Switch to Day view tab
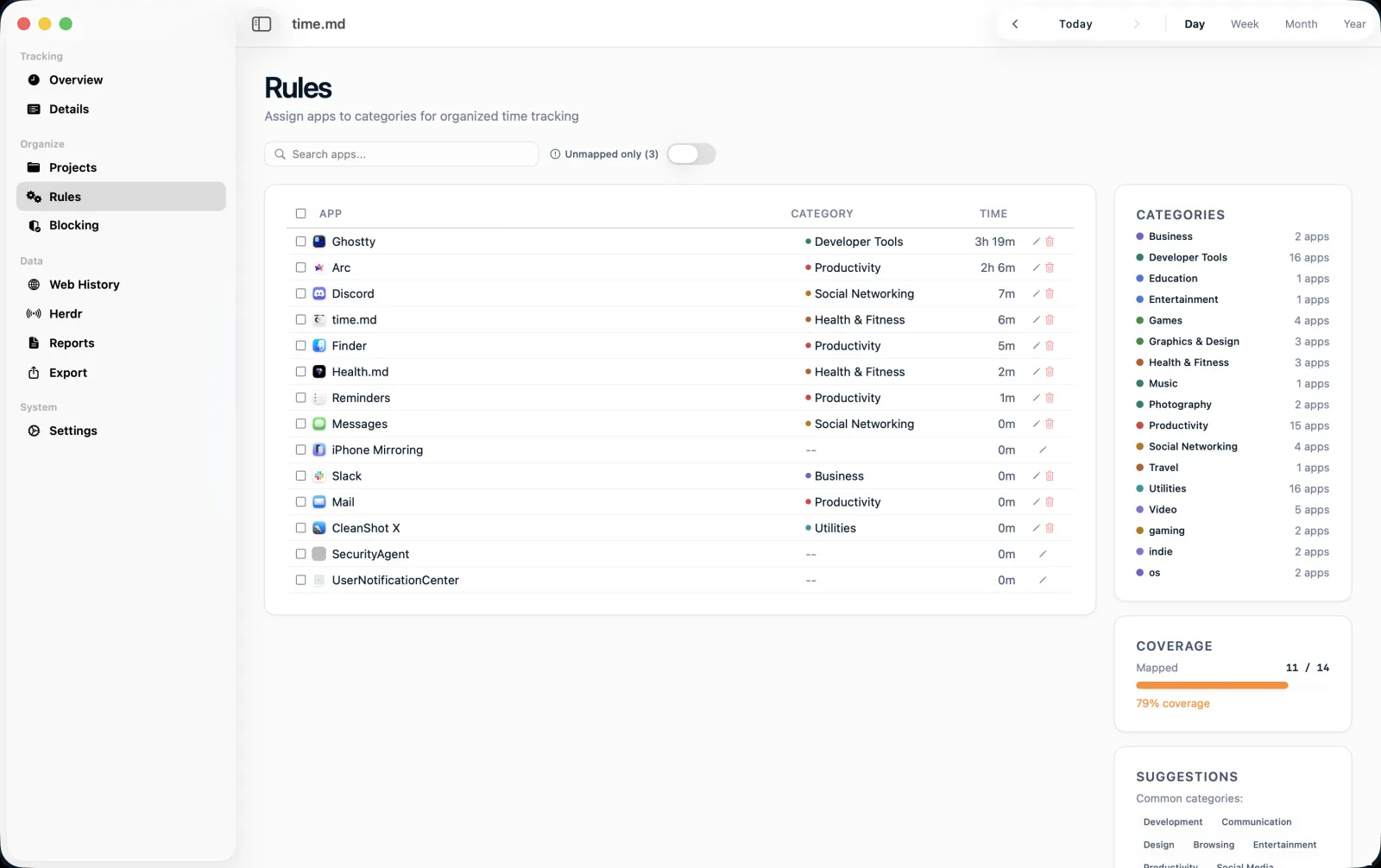Screen dimensions: 1381x868 pyautogui.click(x=1195, y=24)
